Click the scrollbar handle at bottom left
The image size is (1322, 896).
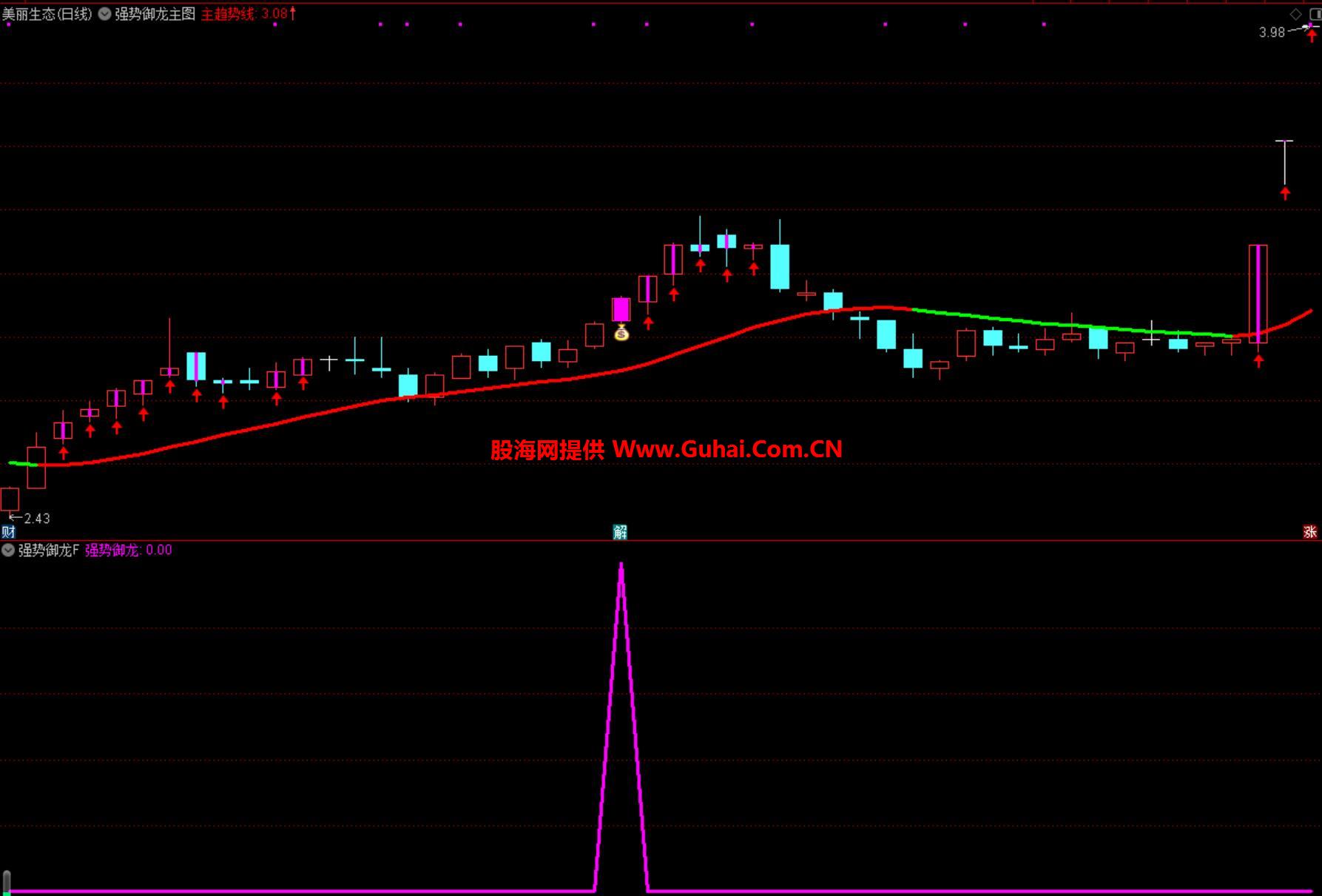pos(7,882)
